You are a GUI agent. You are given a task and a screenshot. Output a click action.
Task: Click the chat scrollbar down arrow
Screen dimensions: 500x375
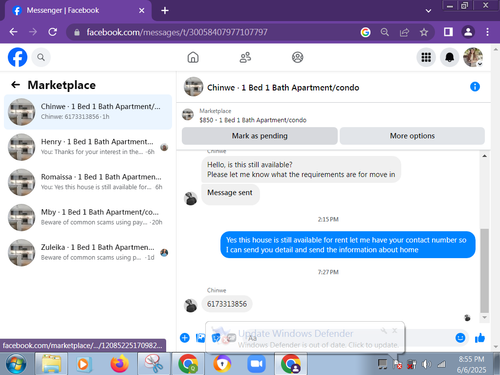(x=485, y=318)
